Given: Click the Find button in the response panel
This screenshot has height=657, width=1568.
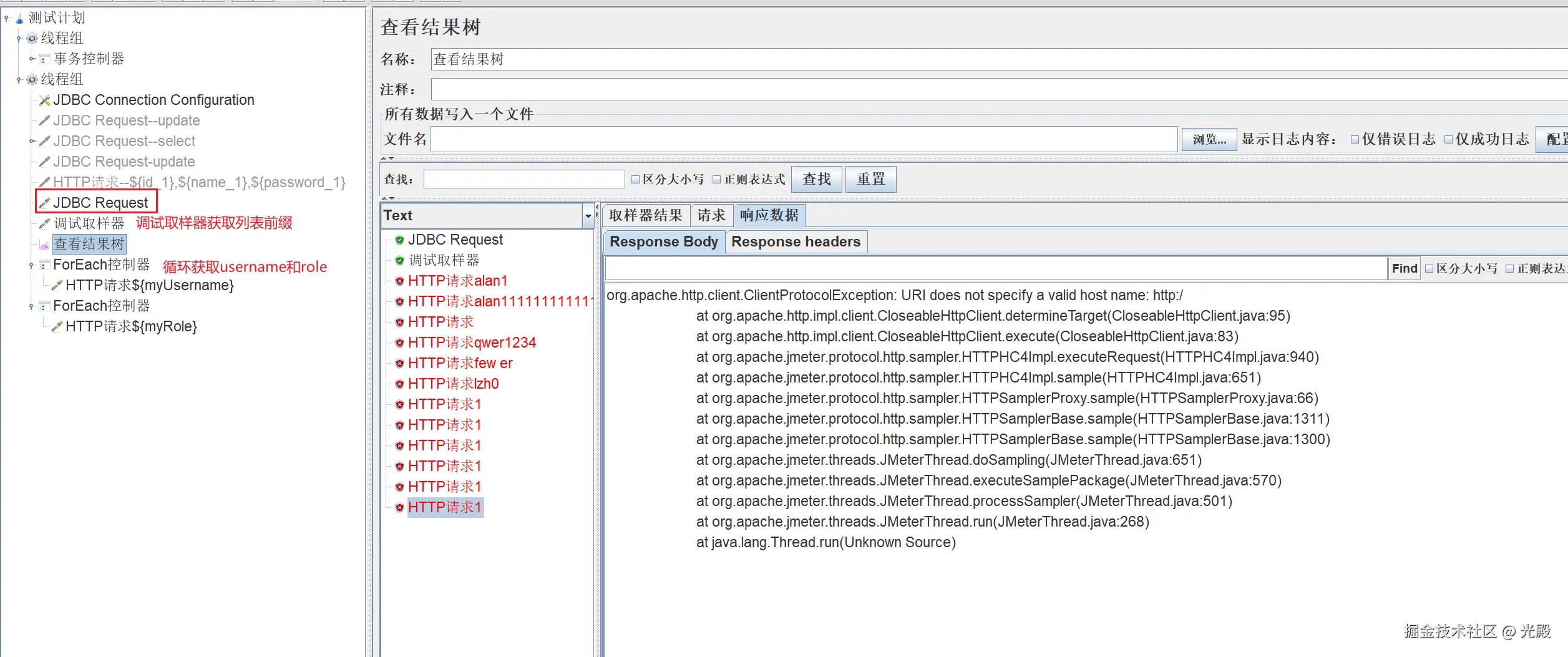Looking at the screenshot, I should 1405,269.
